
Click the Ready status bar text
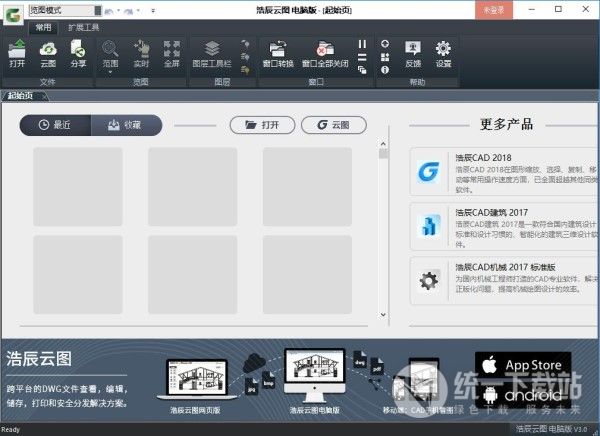pyautogui.click(x=10, y=430)
